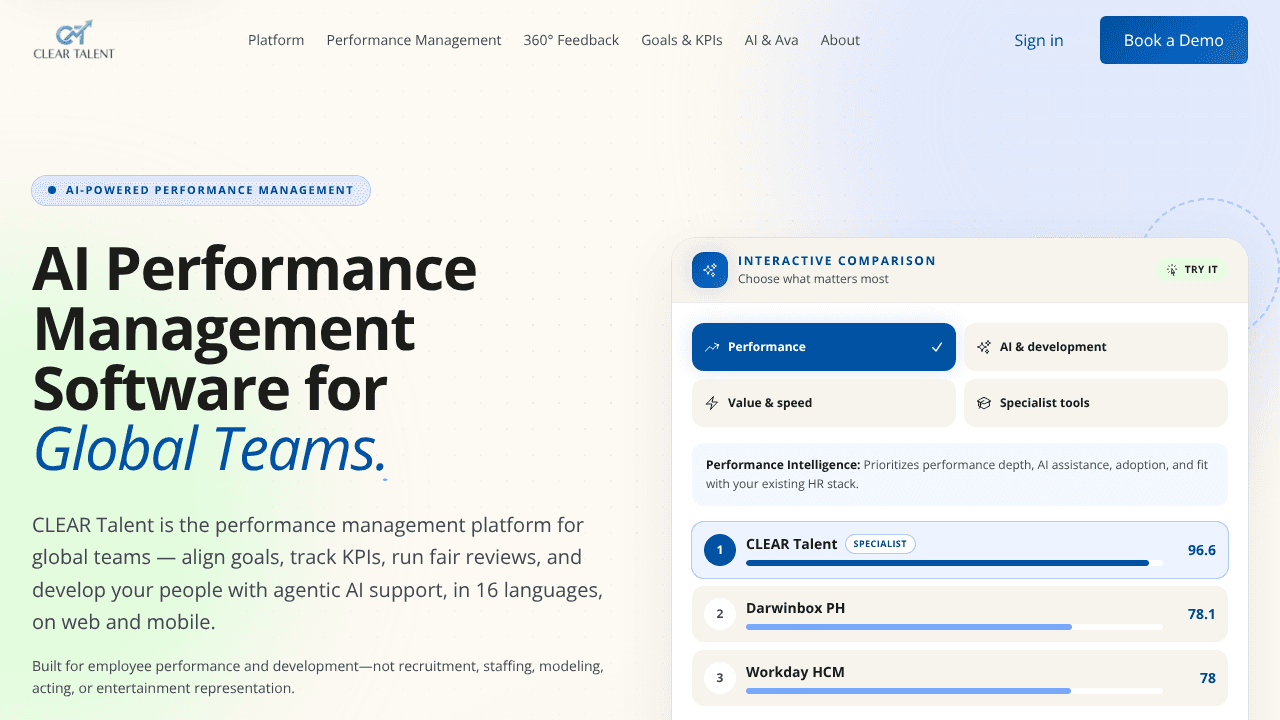Click the 78.1 score value
The width and height of the screenshot is (1280, 720).
[1202, 614]
